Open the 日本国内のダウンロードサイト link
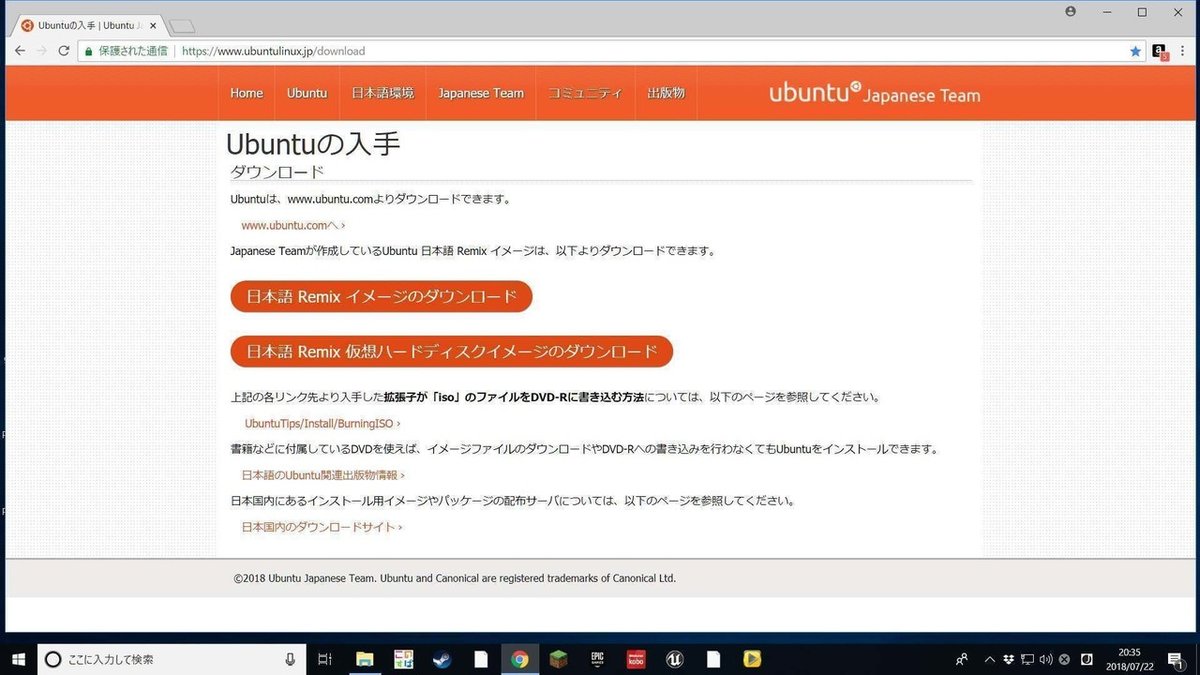1200x675 pixels. [322, 526]
